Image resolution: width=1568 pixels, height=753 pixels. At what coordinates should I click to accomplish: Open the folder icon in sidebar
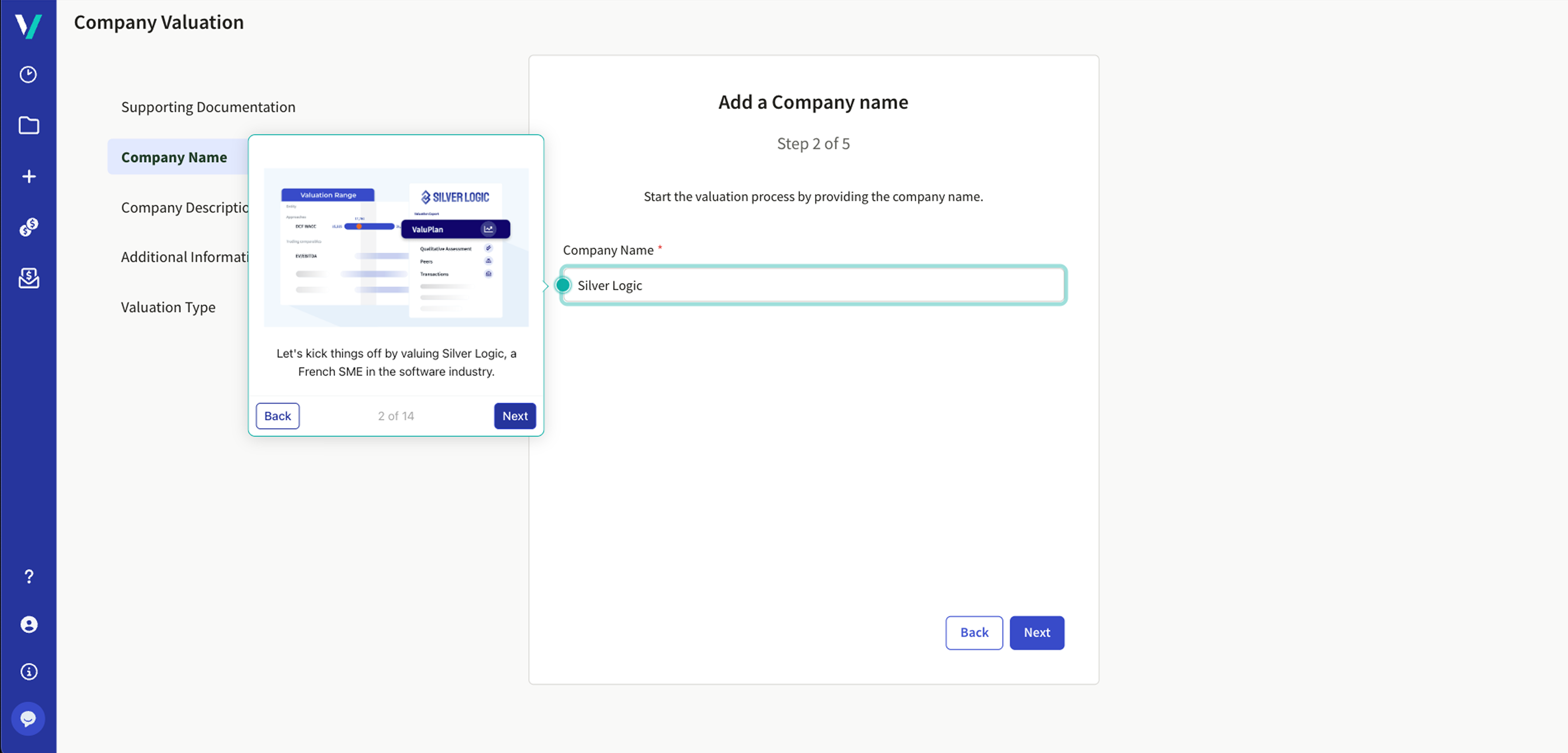[x=28, y=125]
